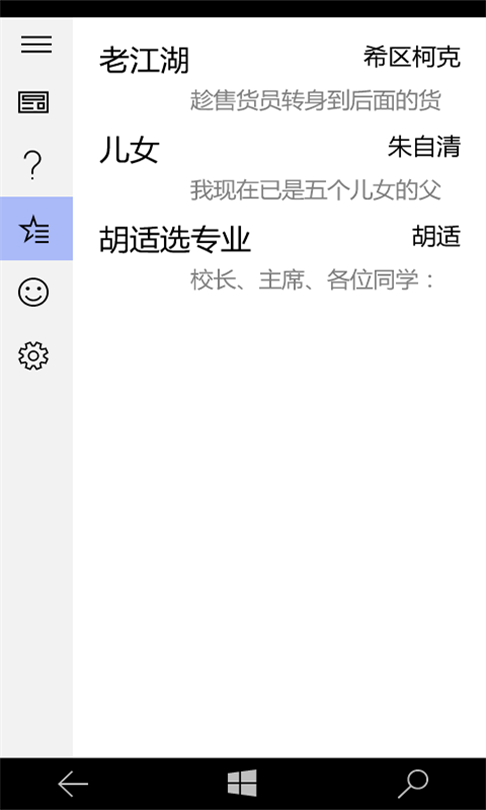Open the article titled 老江湖
This screenshot has width=486, height=810.
144,61
